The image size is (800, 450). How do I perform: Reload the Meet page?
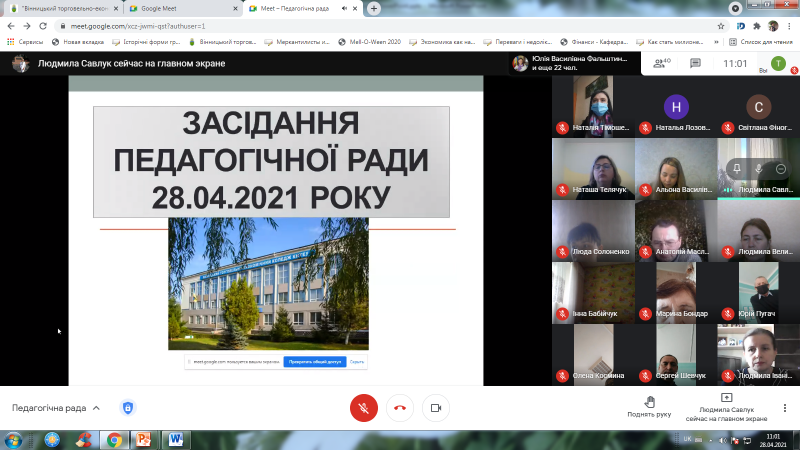(x=43, y=26)
